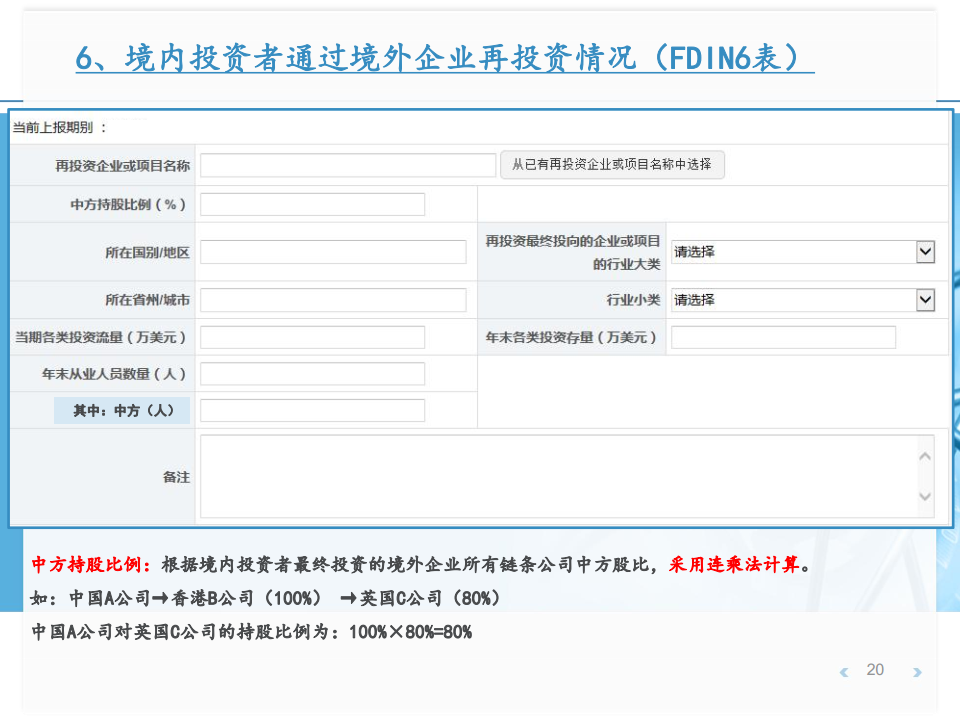Click the 其中：中方（人） input field
This screenshot has width=960, height=720.
tap(312, 410)
